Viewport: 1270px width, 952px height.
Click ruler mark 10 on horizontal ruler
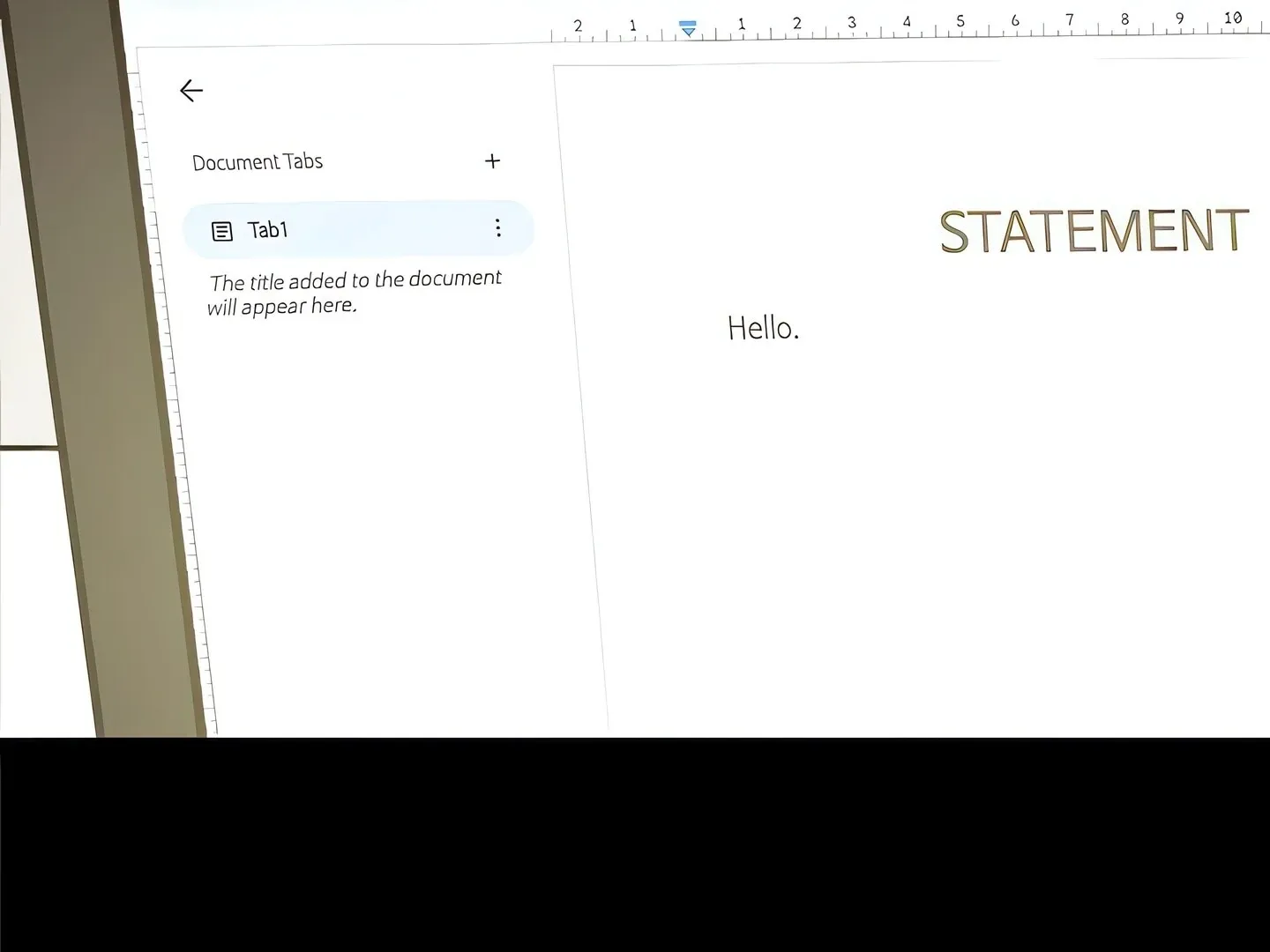[x=1233, y=18]
